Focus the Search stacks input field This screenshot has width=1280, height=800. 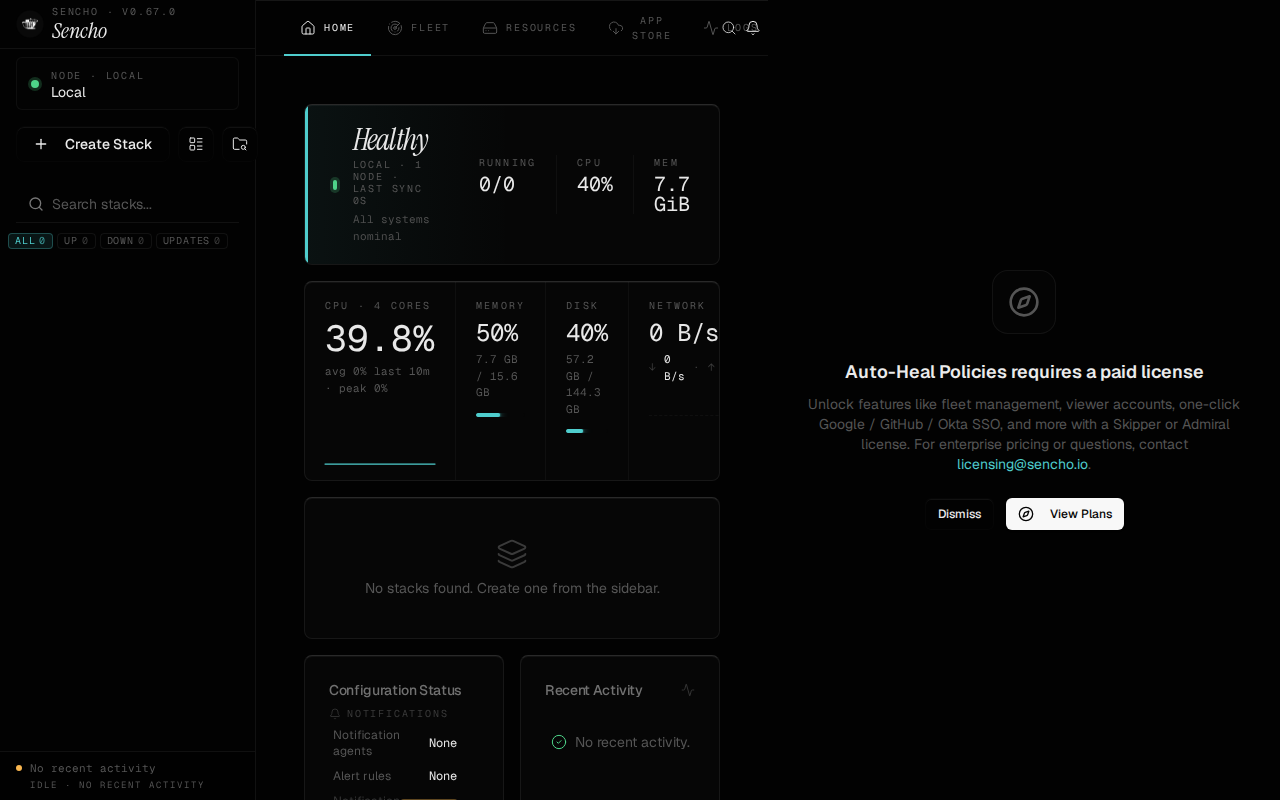127,204
